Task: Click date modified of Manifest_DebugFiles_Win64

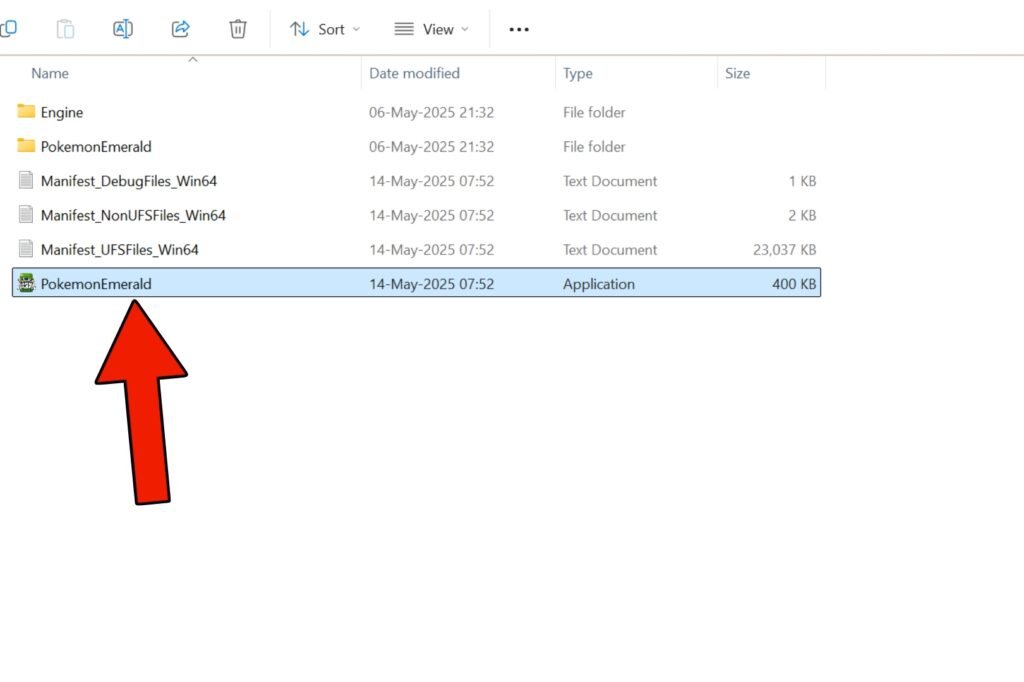Action: point(432,181)
